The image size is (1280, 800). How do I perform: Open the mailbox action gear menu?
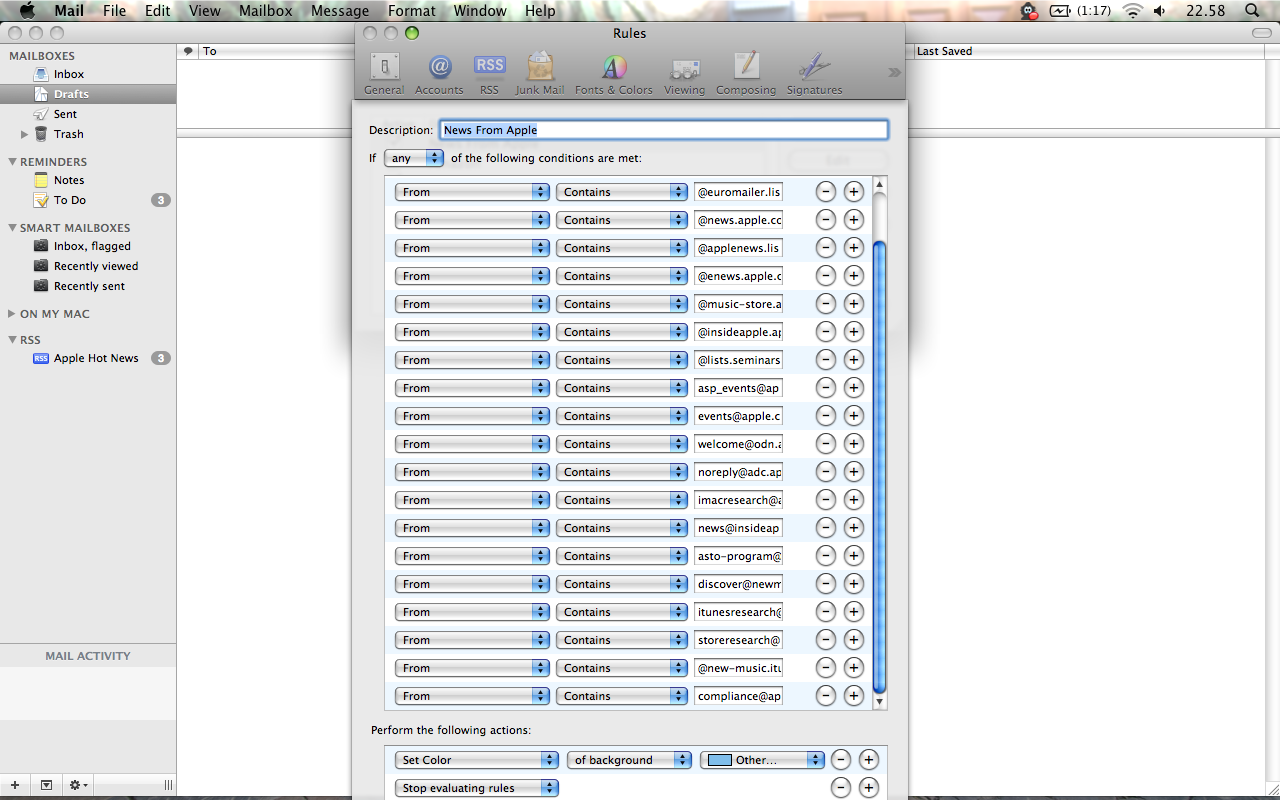click(78, 785)
